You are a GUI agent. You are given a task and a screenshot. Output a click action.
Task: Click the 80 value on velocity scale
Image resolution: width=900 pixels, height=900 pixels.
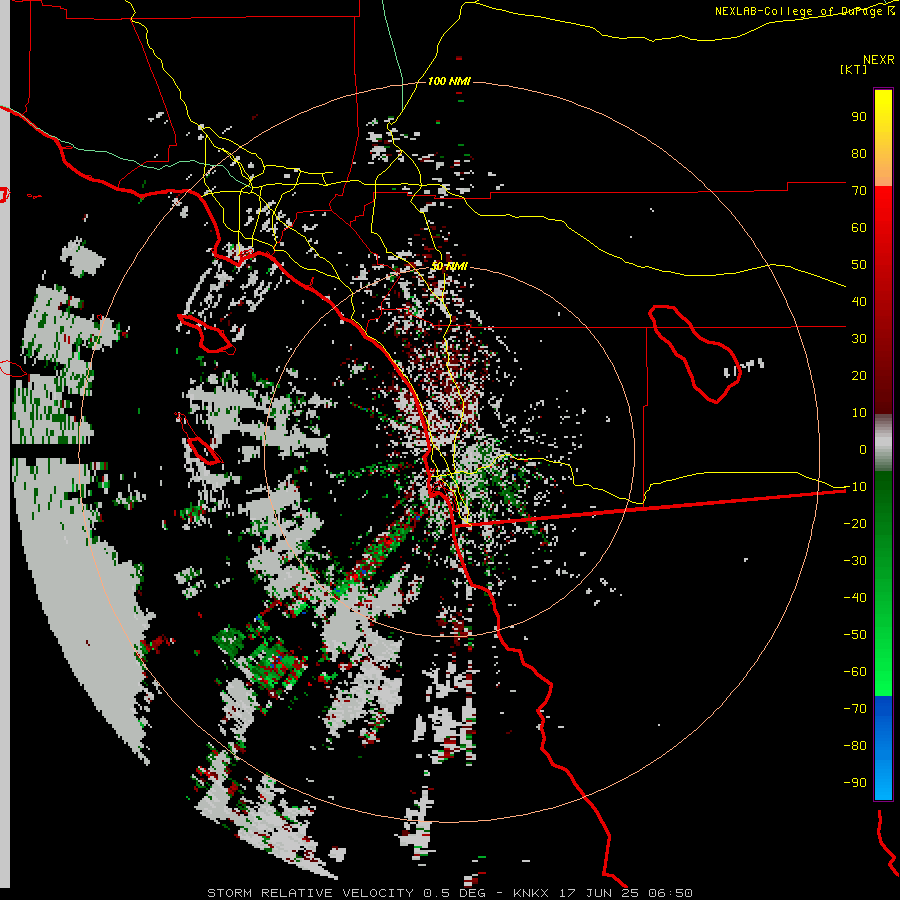(x=859, y=153)
